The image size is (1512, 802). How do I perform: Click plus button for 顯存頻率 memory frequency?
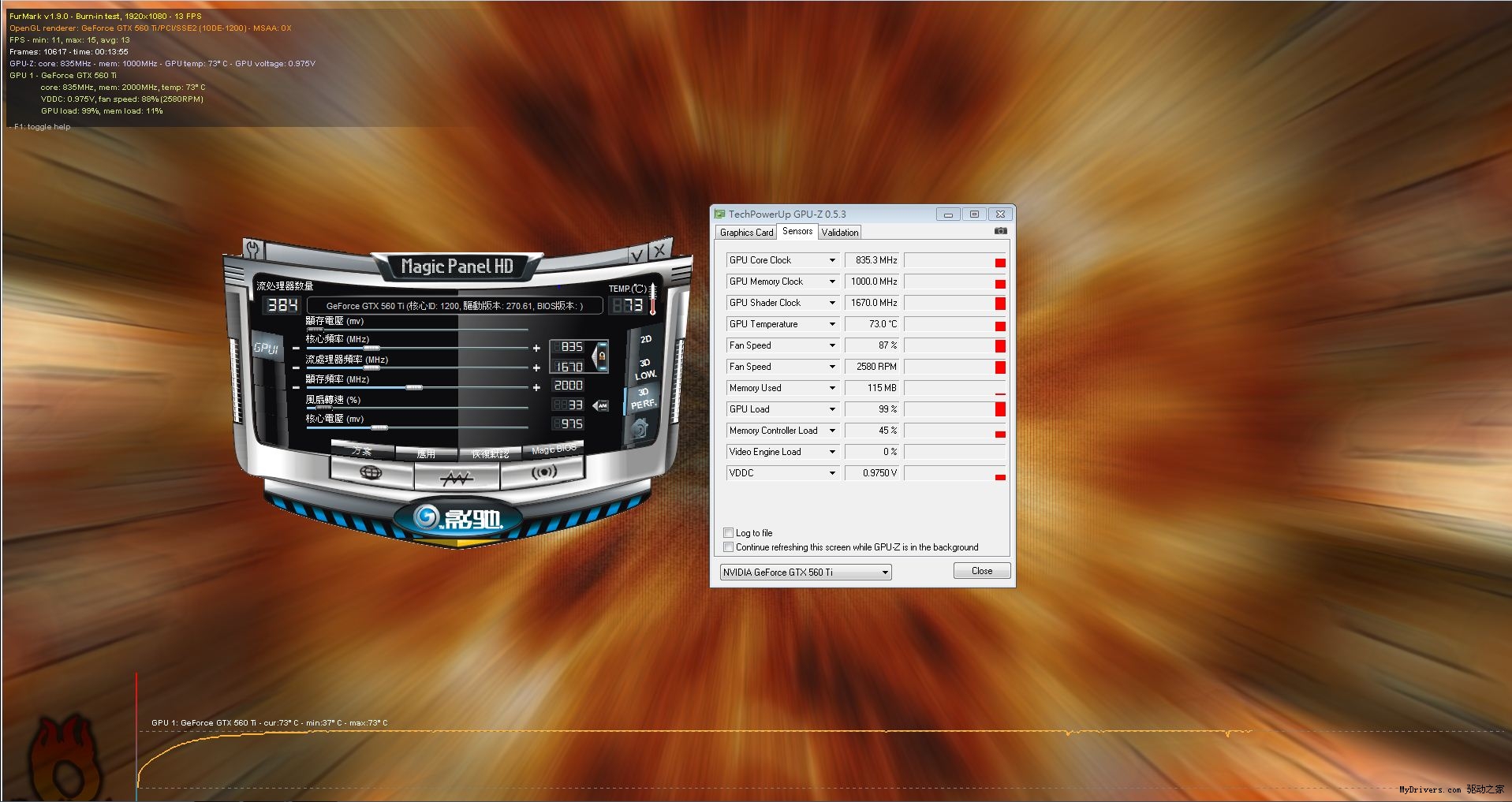click(x=536, y=388)
